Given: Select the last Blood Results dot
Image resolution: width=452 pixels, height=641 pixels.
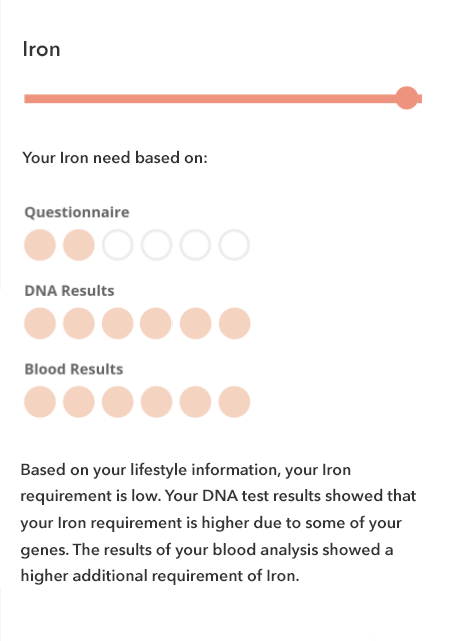Looking at the screenshot, I should [x=234, y=402].
